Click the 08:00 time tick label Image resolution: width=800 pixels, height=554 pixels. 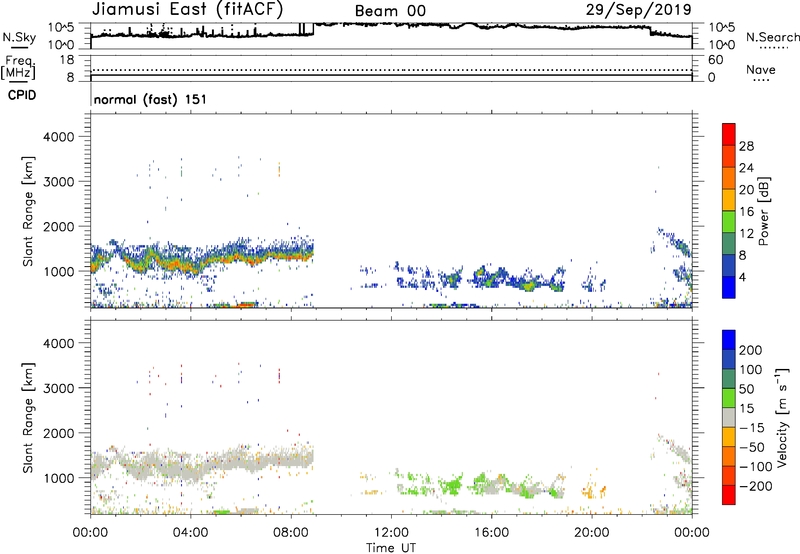[x=291, y=533]
